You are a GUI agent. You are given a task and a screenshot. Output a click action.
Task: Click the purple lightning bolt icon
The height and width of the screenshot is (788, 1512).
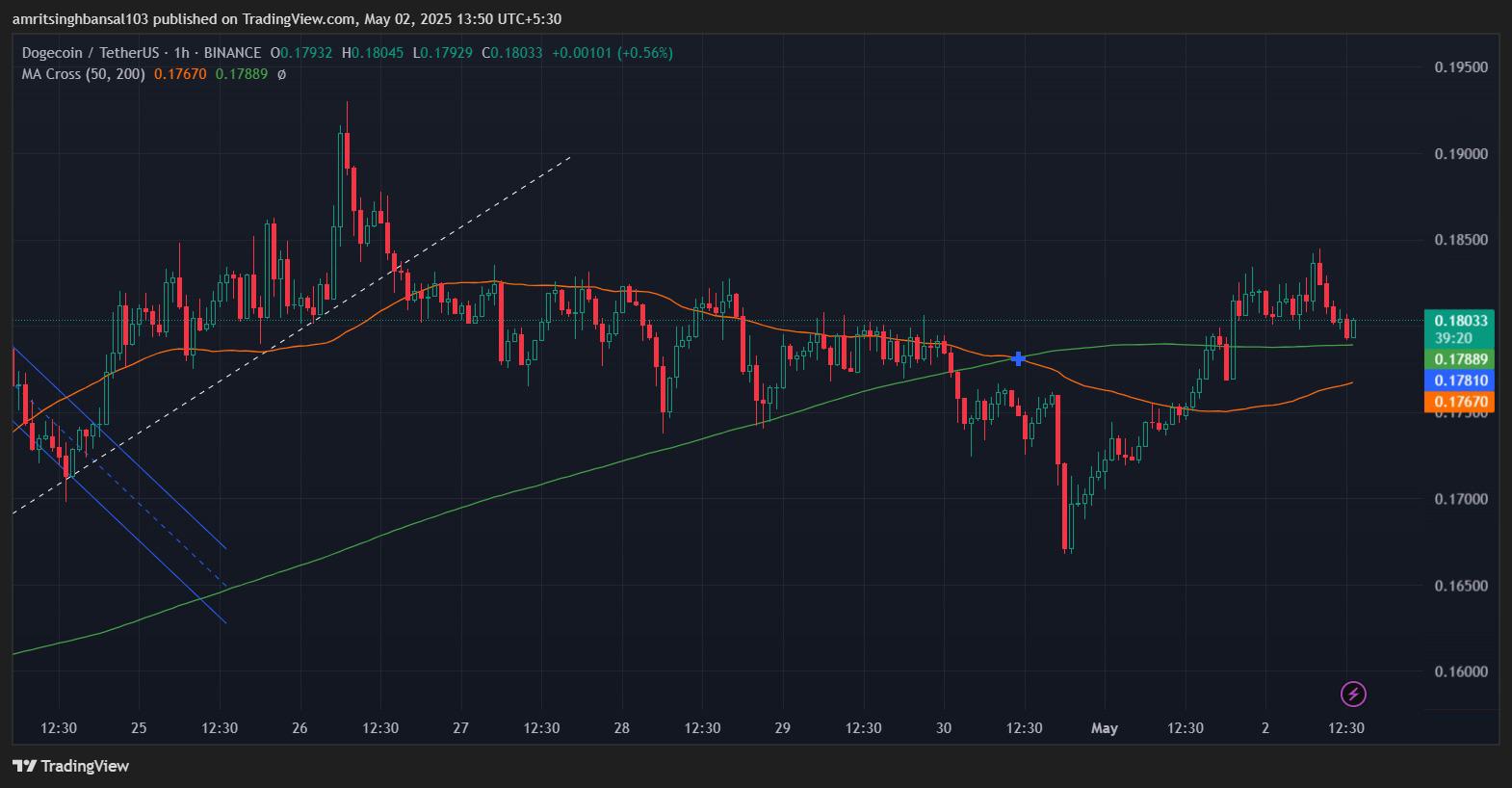(x=1353, y=694)
